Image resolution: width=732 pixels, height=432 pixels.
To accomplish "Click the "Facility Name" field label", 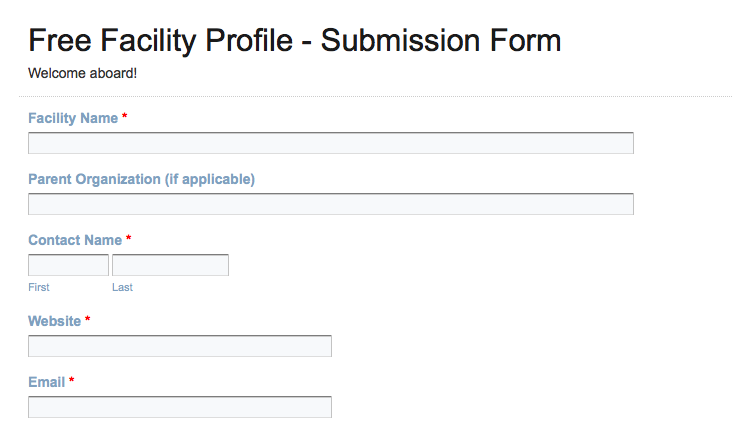I will [x=73, y=118].
